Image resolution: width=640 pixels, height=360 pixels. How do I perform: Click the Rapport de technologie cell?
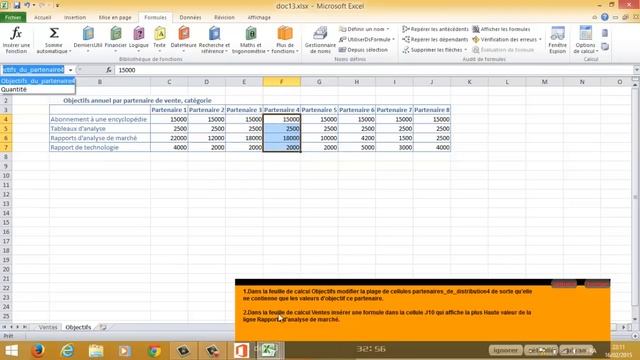coord(100,147)
